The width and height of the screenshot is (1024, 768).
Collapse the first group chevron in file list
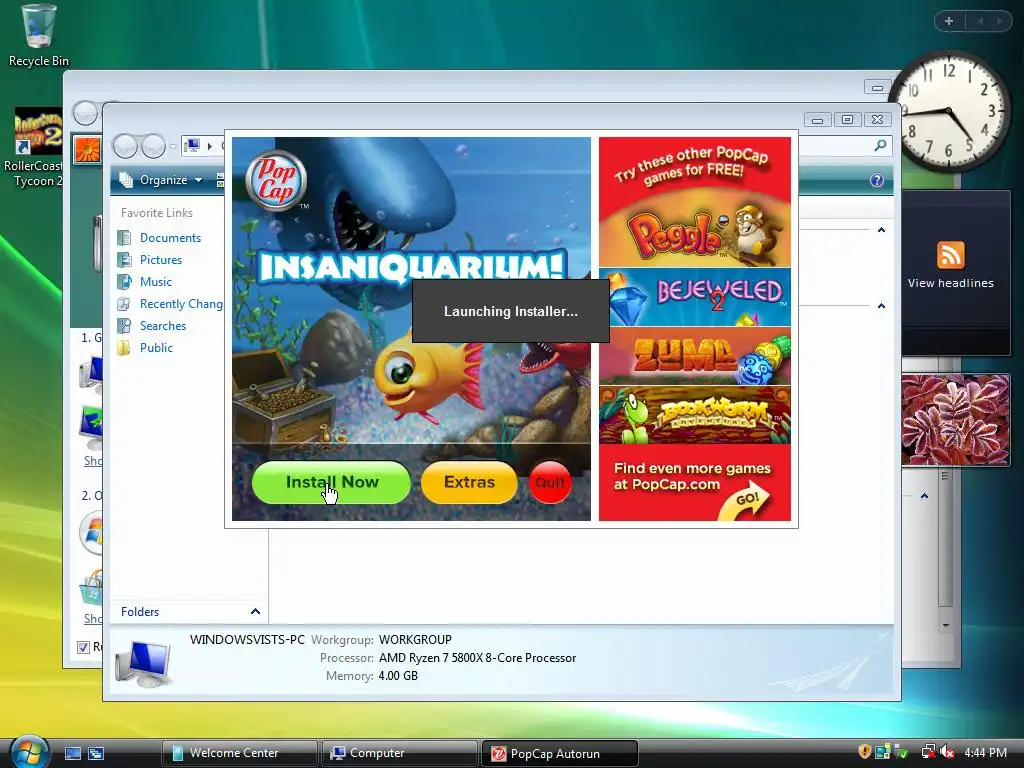point(881,230)
